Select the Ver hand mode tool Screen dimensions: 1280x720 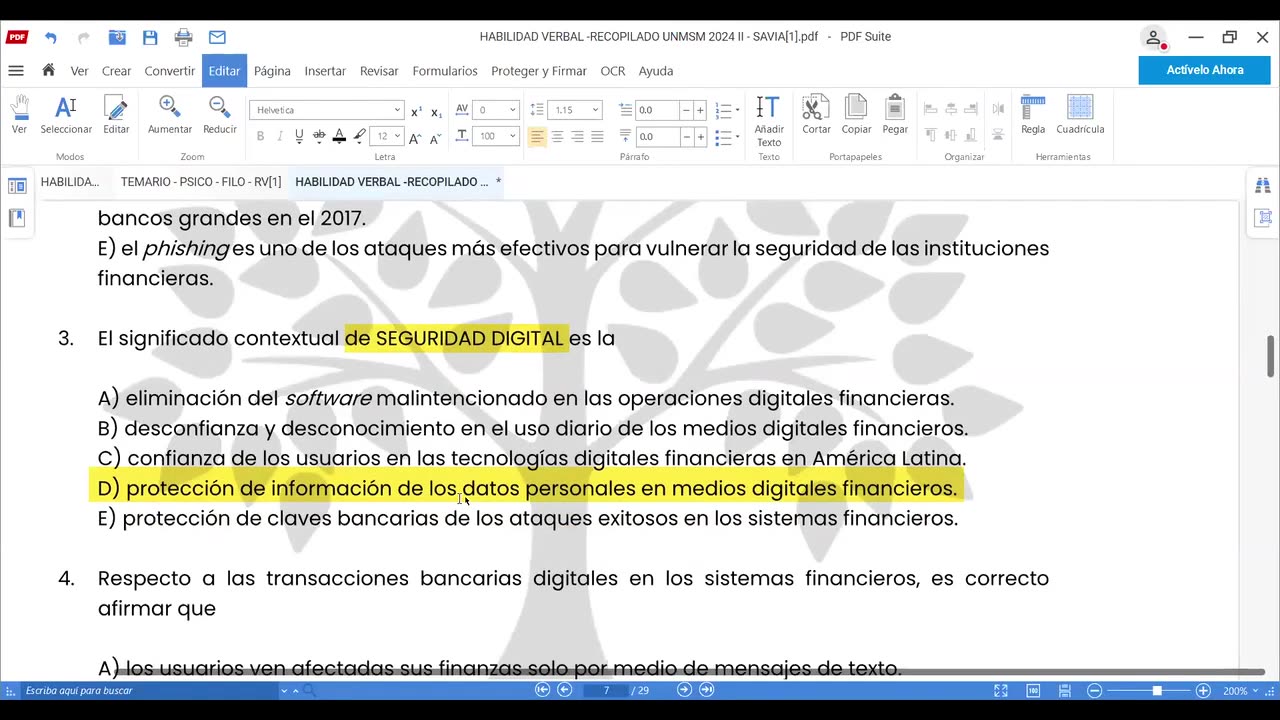coord(19,115)
